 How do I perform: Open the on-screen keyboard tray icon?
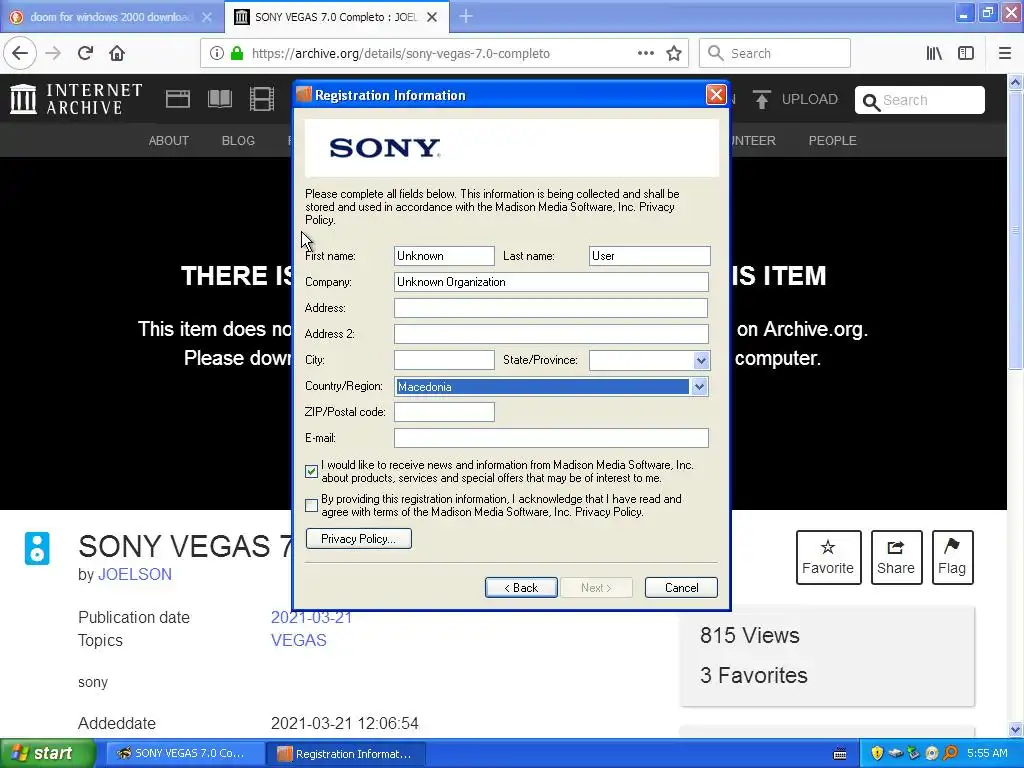(x=840, y=754)
